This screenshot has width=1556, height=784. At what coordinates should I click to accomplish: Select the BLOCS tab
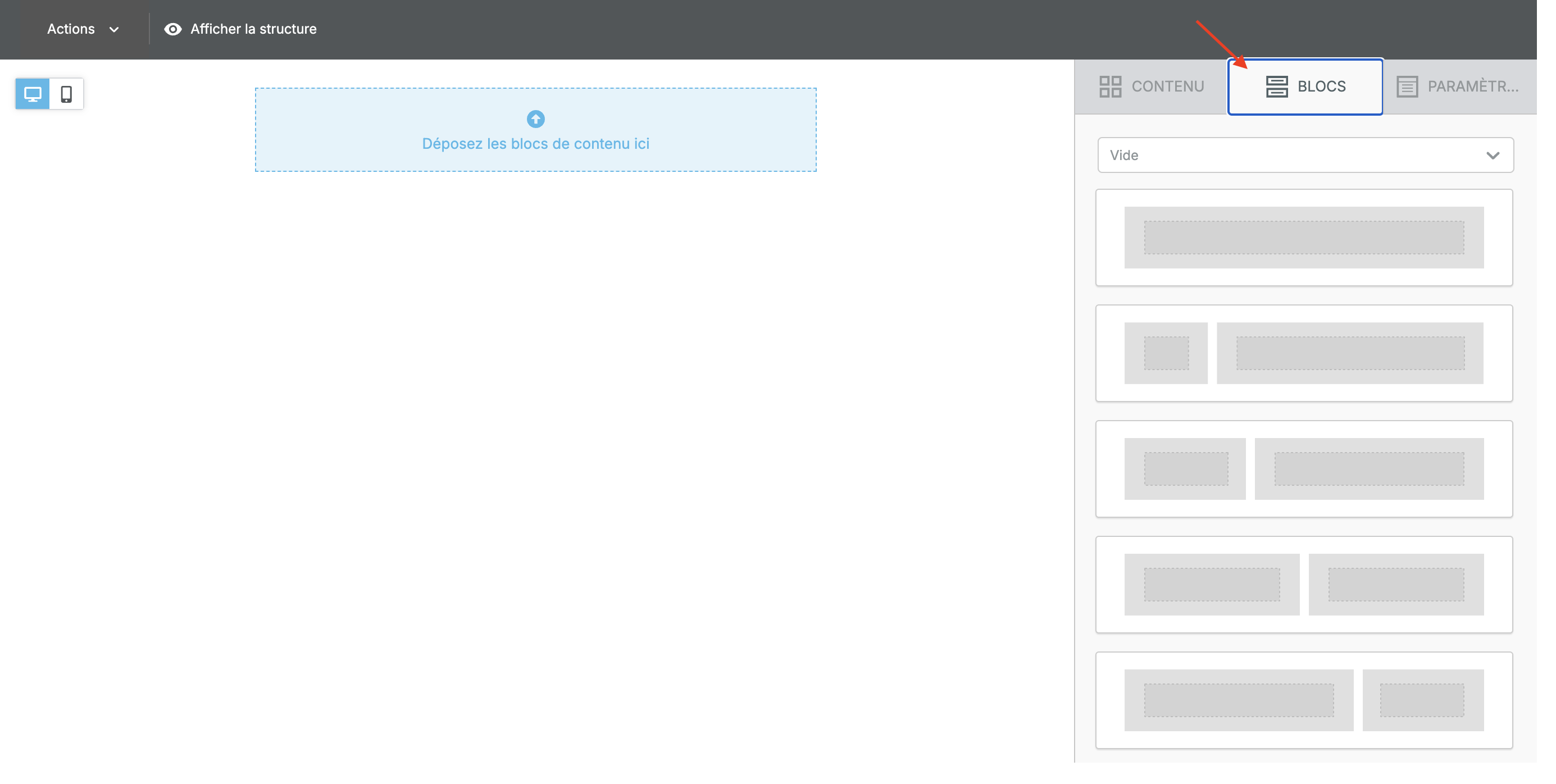[x=1305, y=86]
